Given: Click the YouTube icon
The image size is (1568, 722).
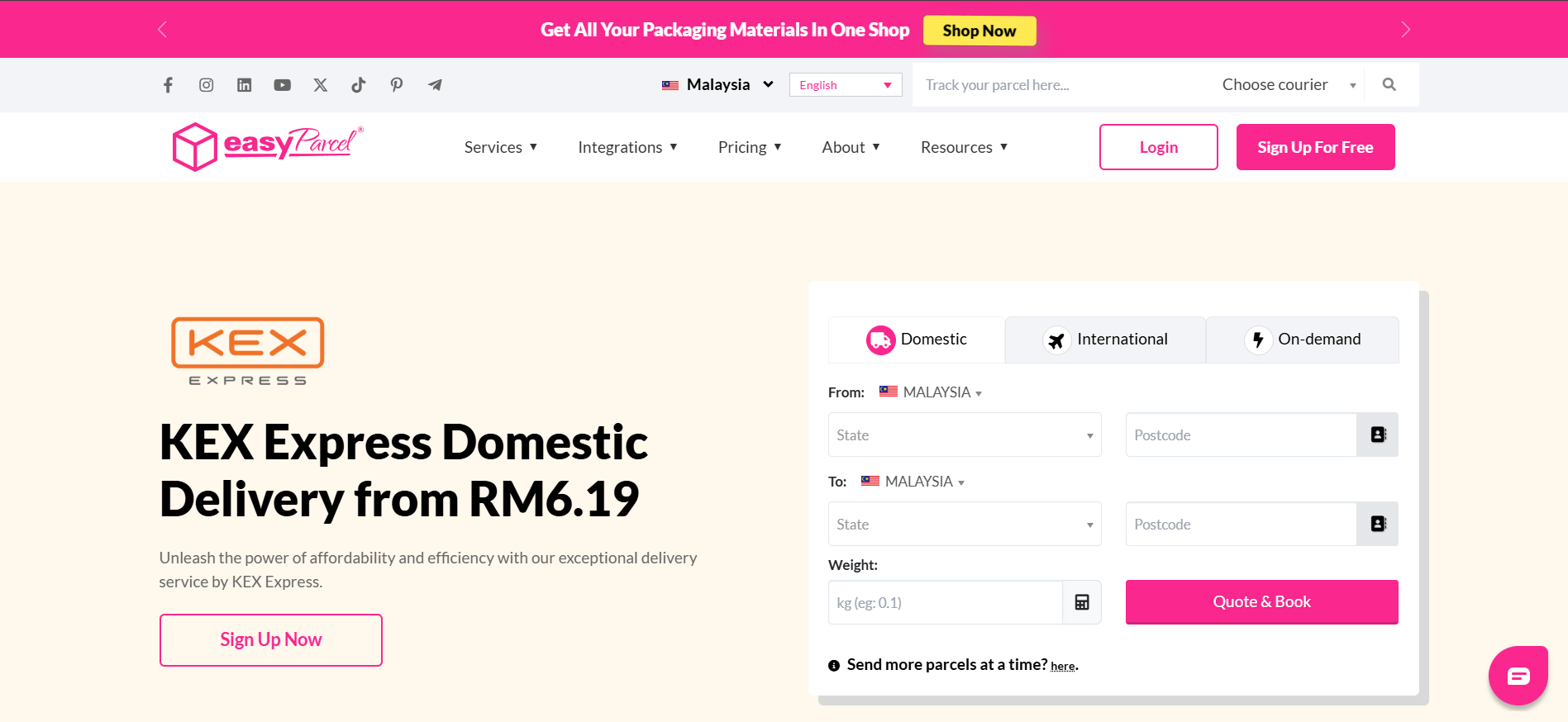Looking at the screenshot, I should tap(282, 85).
